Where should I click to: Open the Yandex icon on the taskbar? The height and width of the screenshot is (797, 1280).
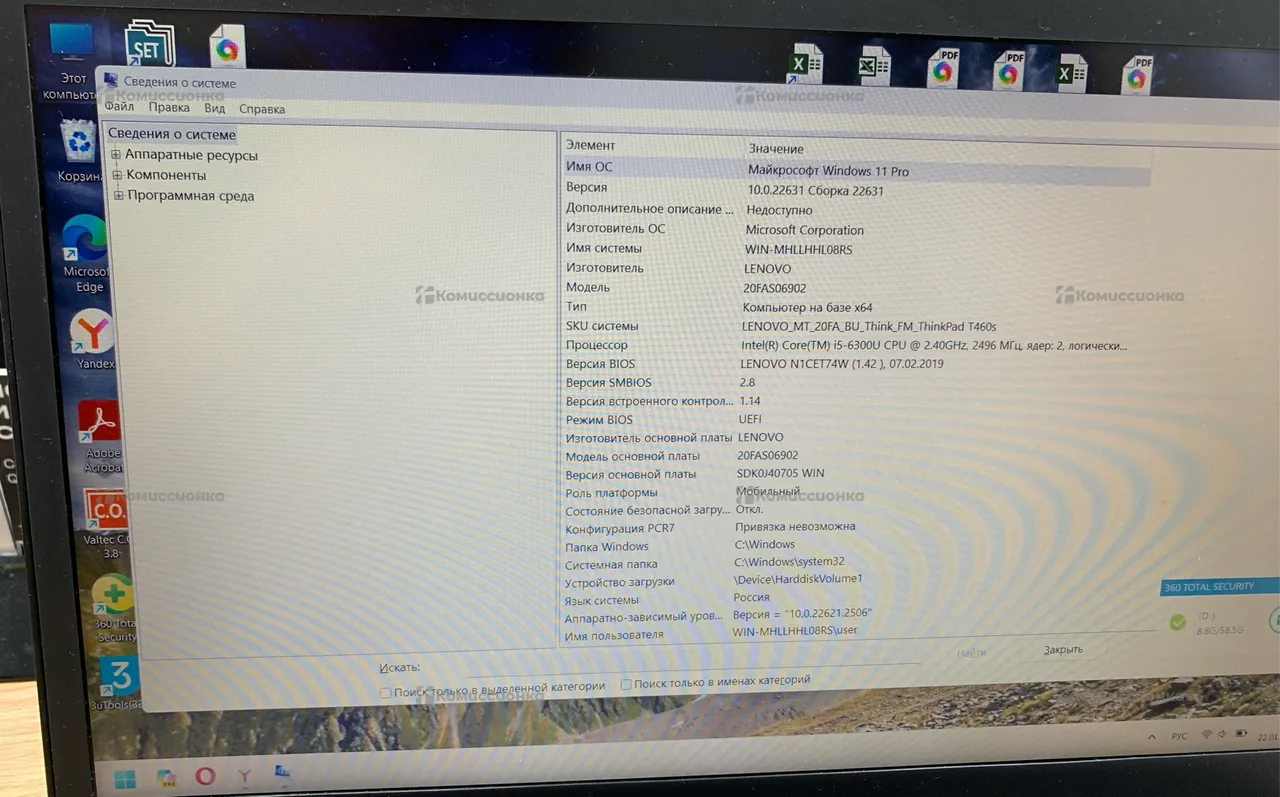(243, 775)
